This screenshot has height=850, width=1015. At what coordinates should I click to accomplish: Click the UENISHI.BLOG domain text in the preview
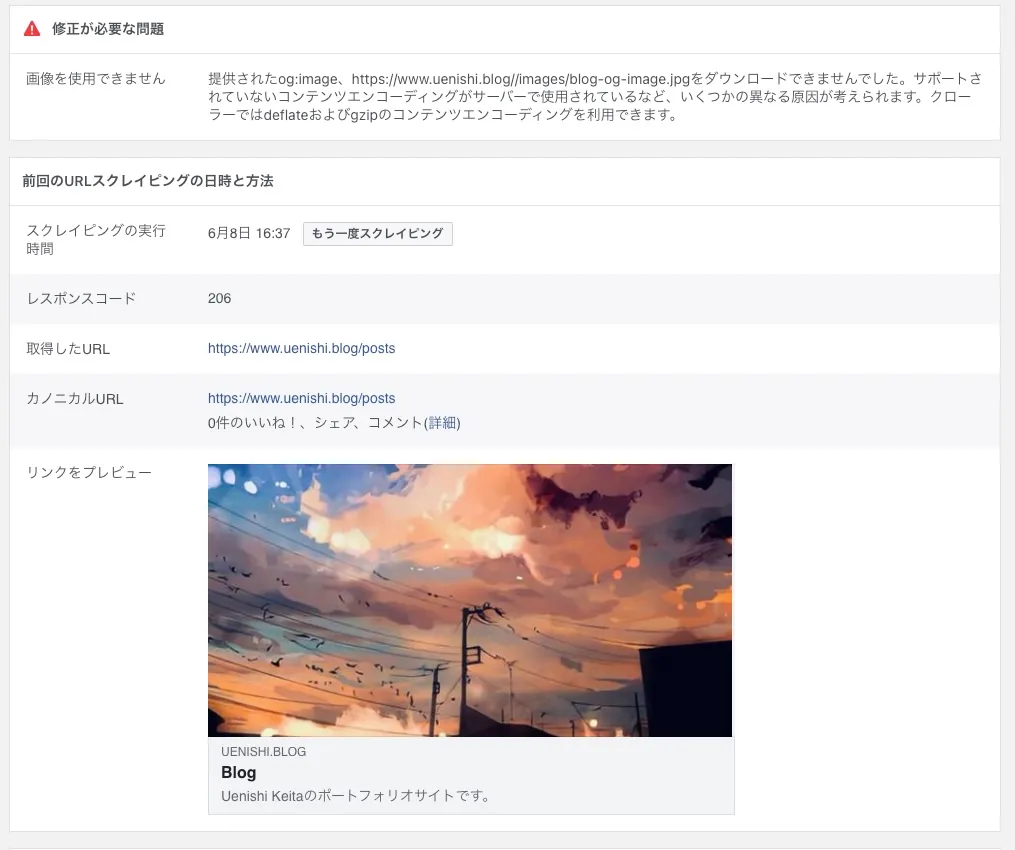[x=263, y=751]
